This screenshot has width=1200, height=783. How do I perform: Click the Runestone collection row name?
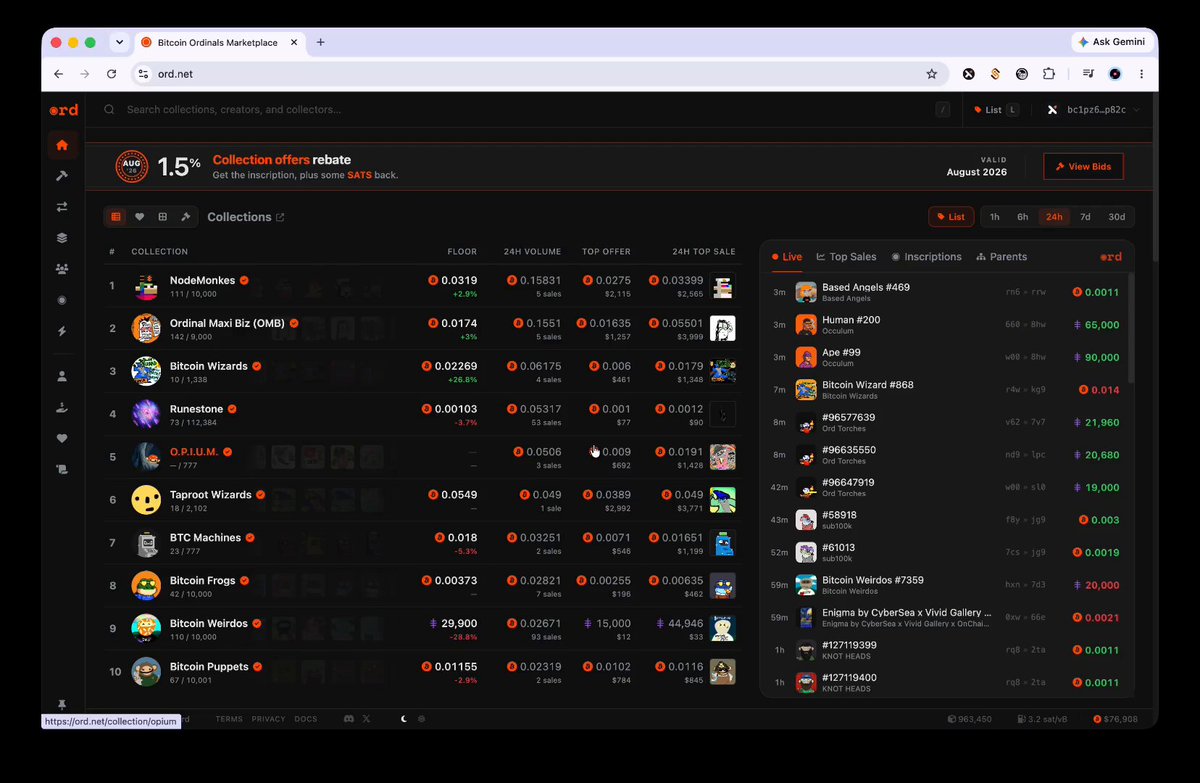point(196,409)
